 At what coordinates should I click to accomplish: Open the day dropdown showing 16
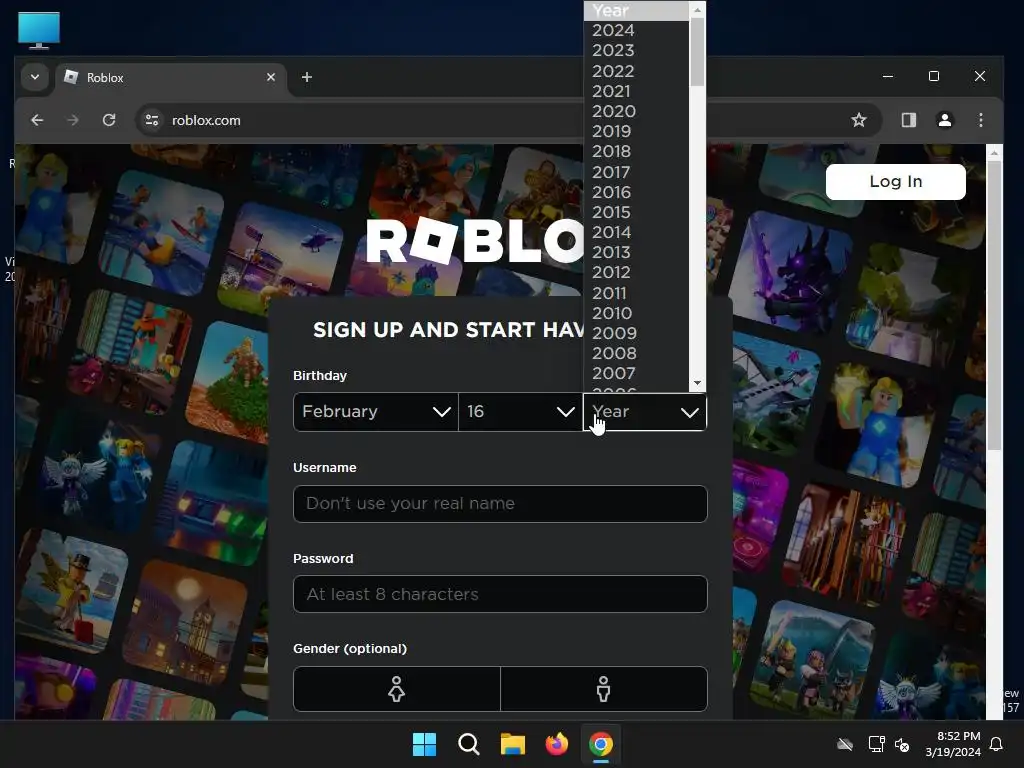pos(520,411)
